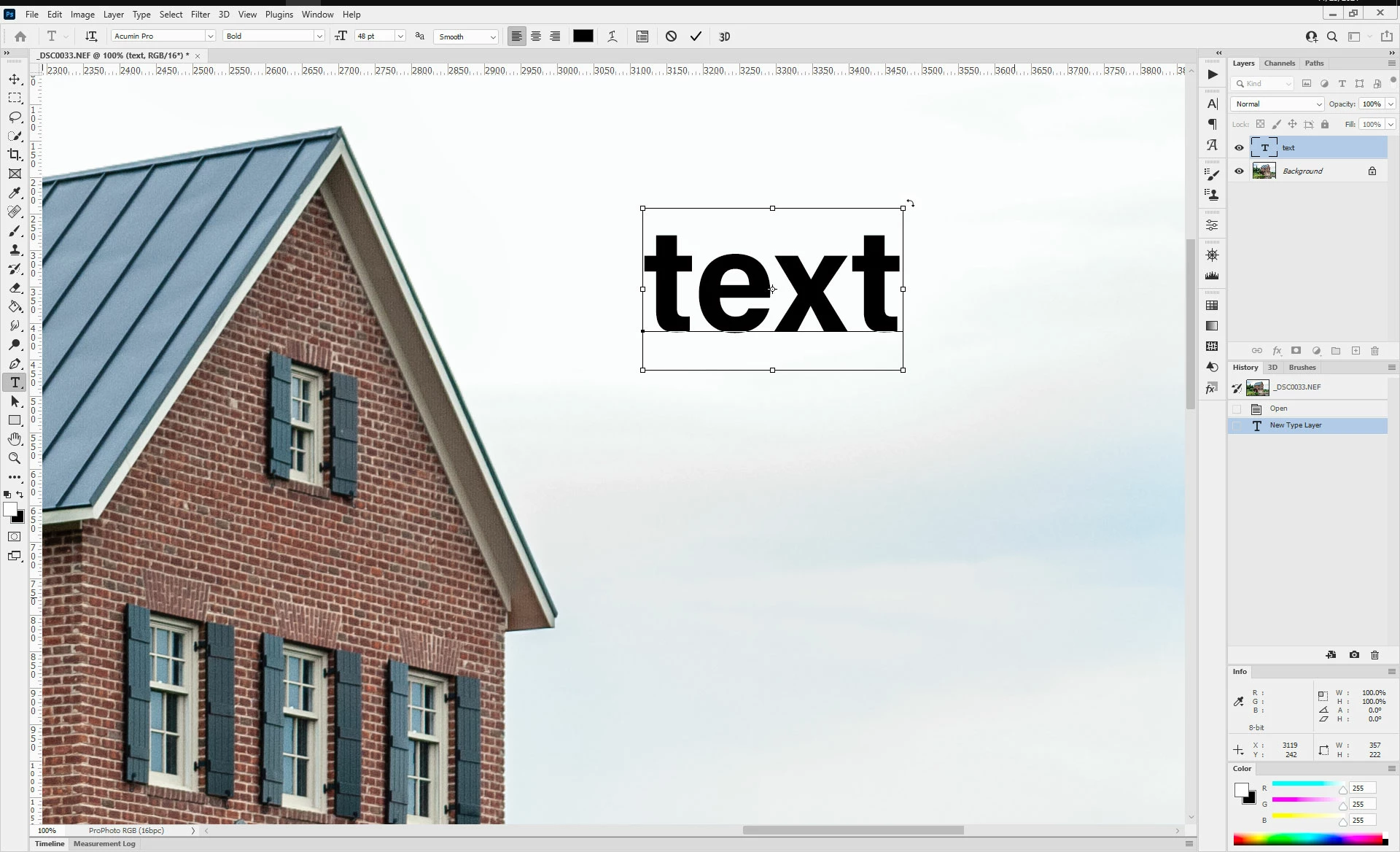
Task: Open the Normal blend mode dropdown
Action: coord(1277,104)
